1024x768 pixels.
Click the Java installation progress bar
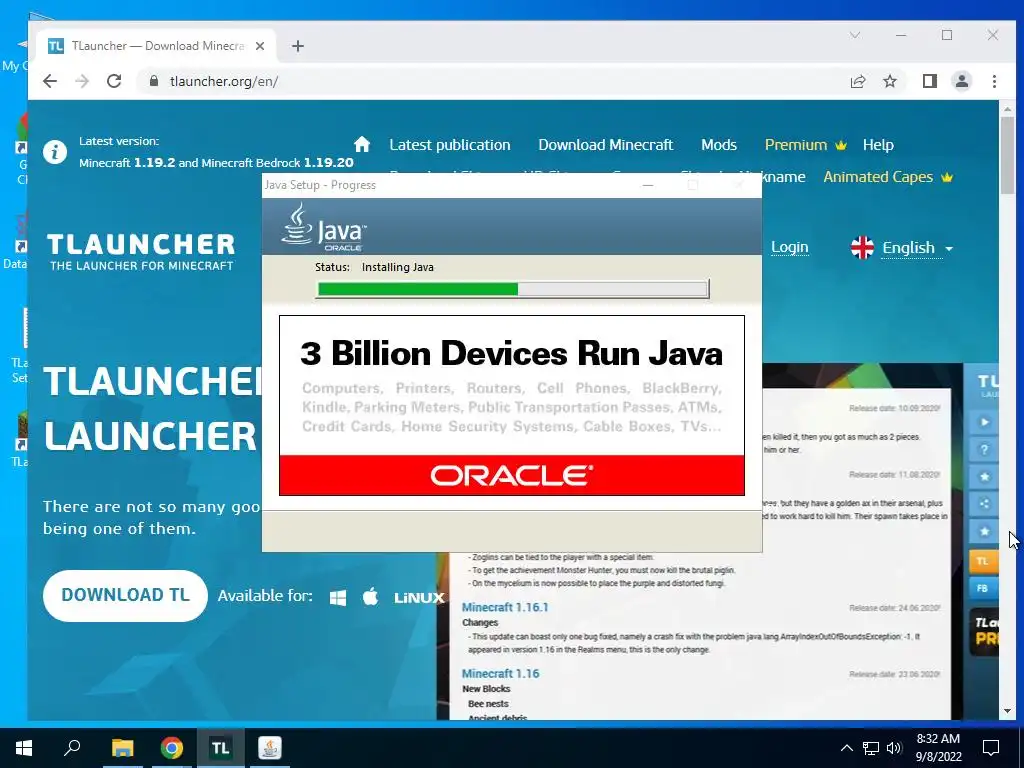click(513, 289)
